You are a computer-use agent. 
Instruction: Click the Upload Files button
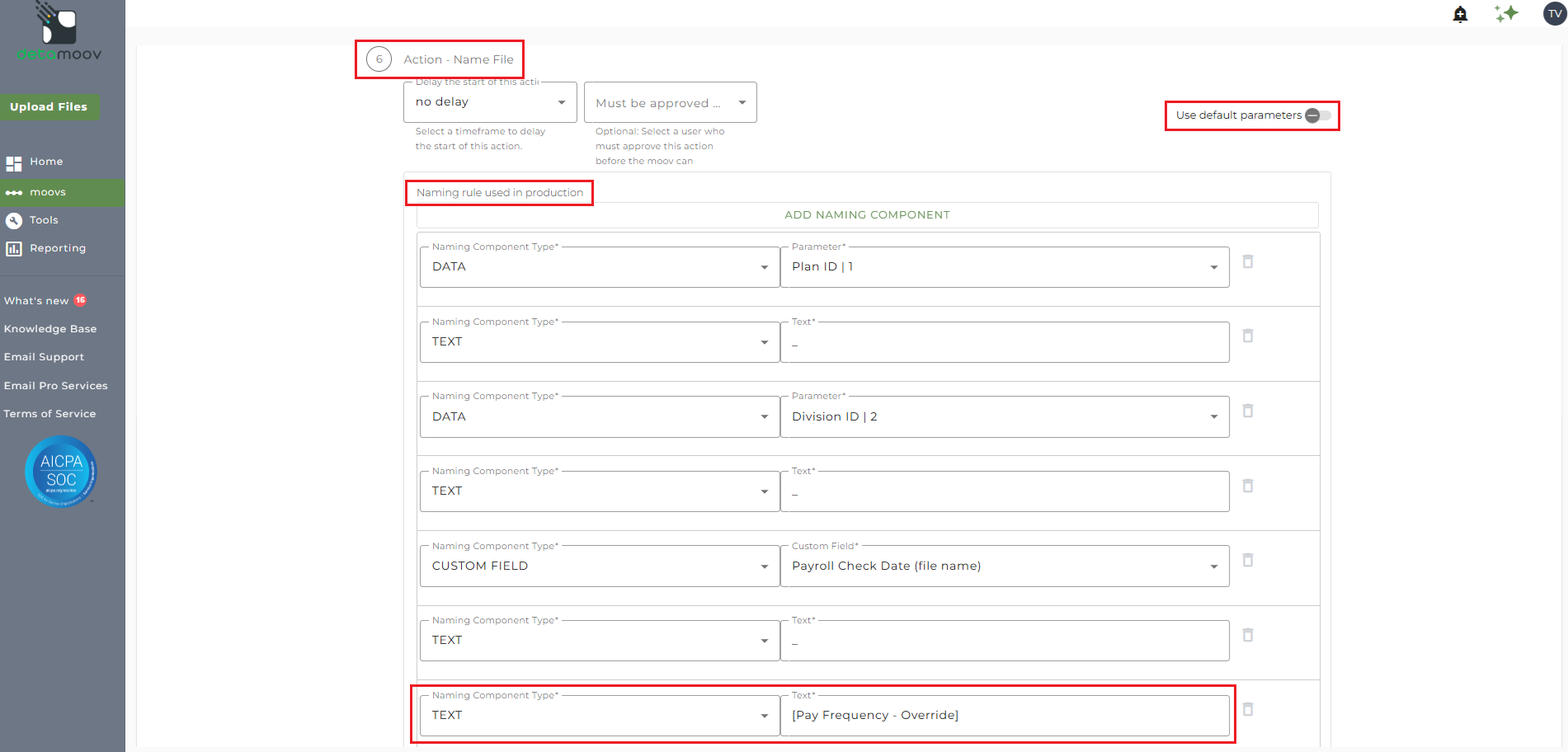(49, 107)
